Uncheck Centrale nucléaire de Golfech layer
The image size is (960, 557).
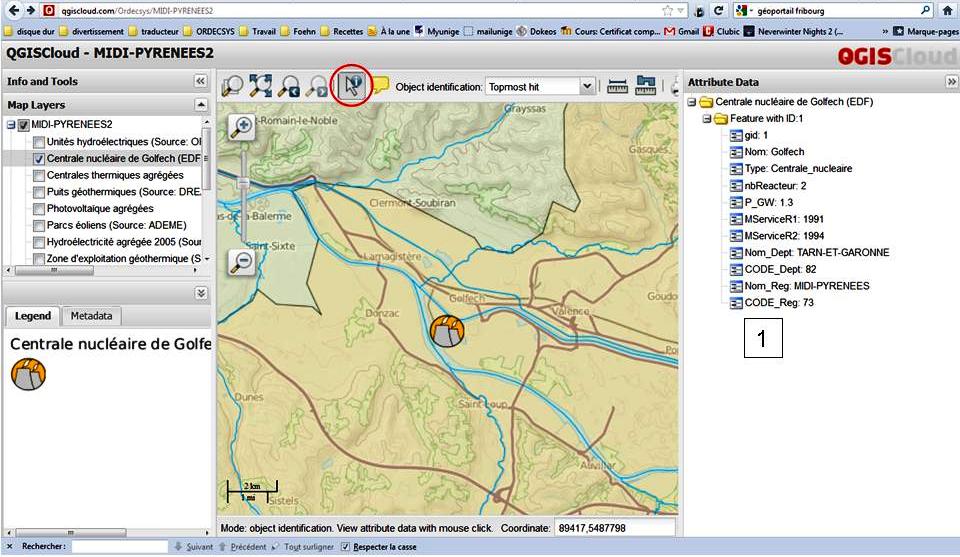point(39,159)
